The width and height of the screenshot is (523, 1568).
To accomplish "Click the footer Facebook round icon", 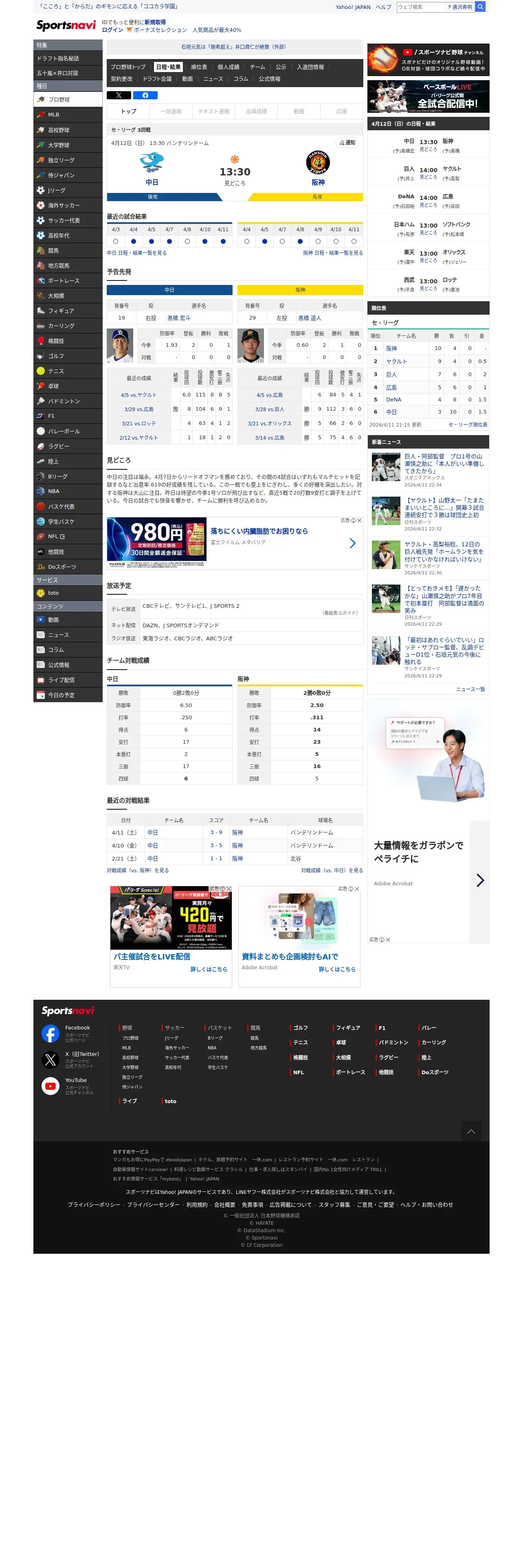I will click(x=51, y=1033).
